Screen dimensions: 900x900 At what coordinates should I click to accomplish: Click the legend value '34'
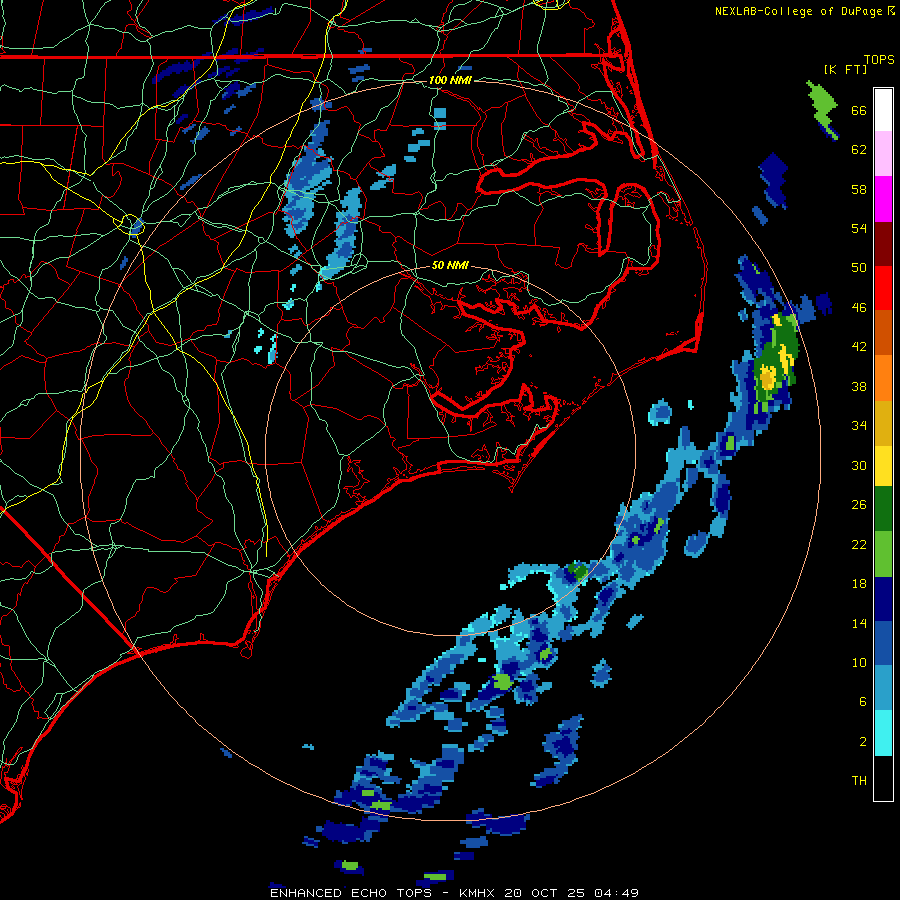(859, 426)
